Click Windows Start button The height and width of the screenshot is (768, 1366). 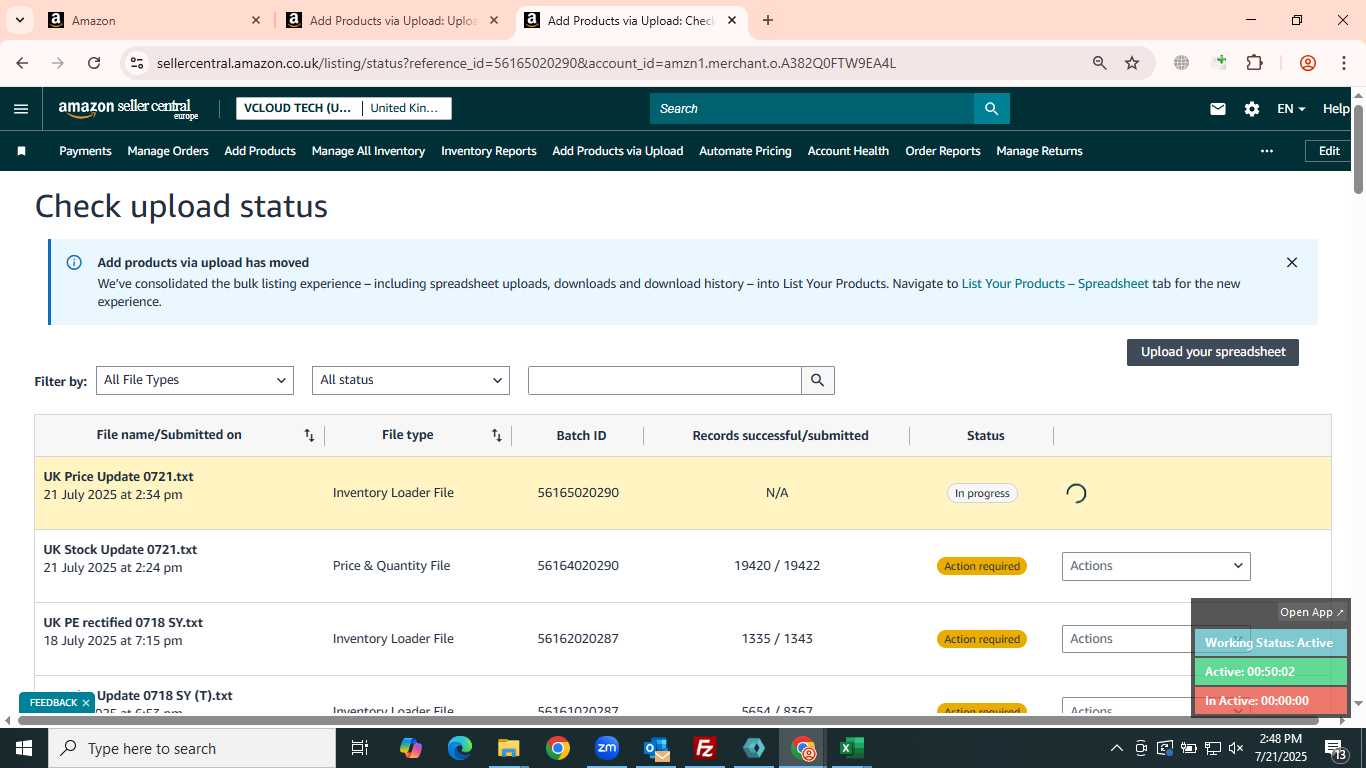coord(24,748)
